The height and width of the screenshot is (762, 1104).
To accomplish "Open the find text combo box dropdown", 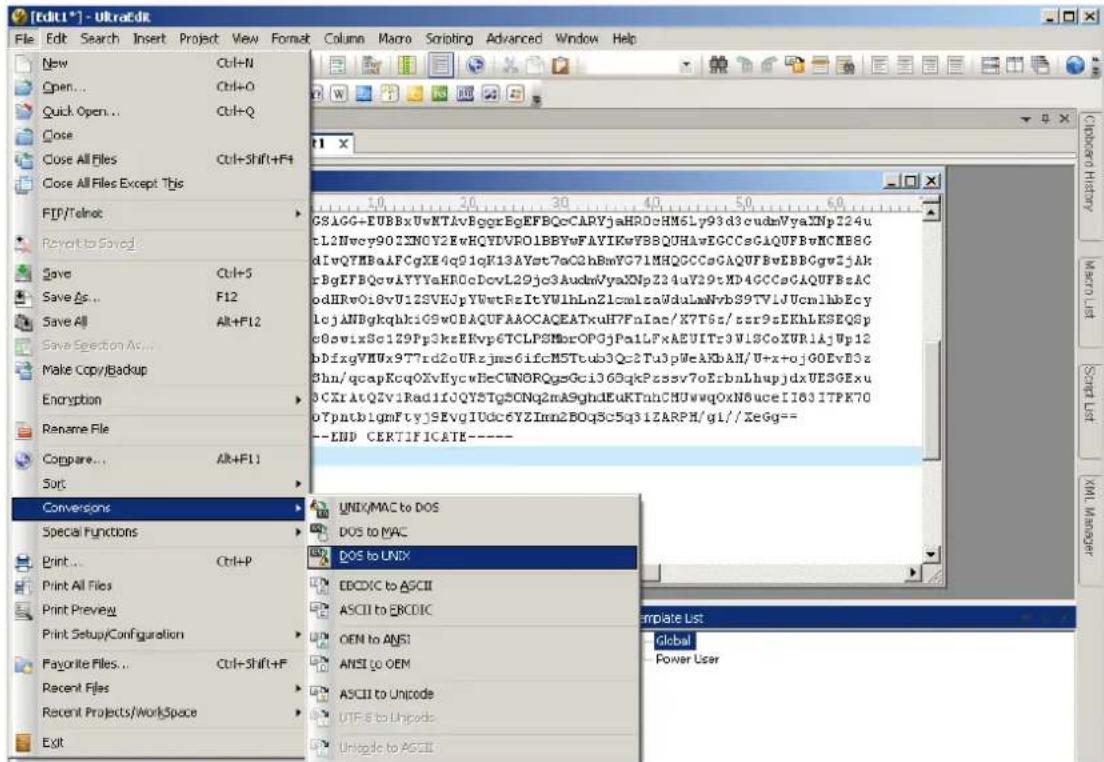I will [686, 66].
